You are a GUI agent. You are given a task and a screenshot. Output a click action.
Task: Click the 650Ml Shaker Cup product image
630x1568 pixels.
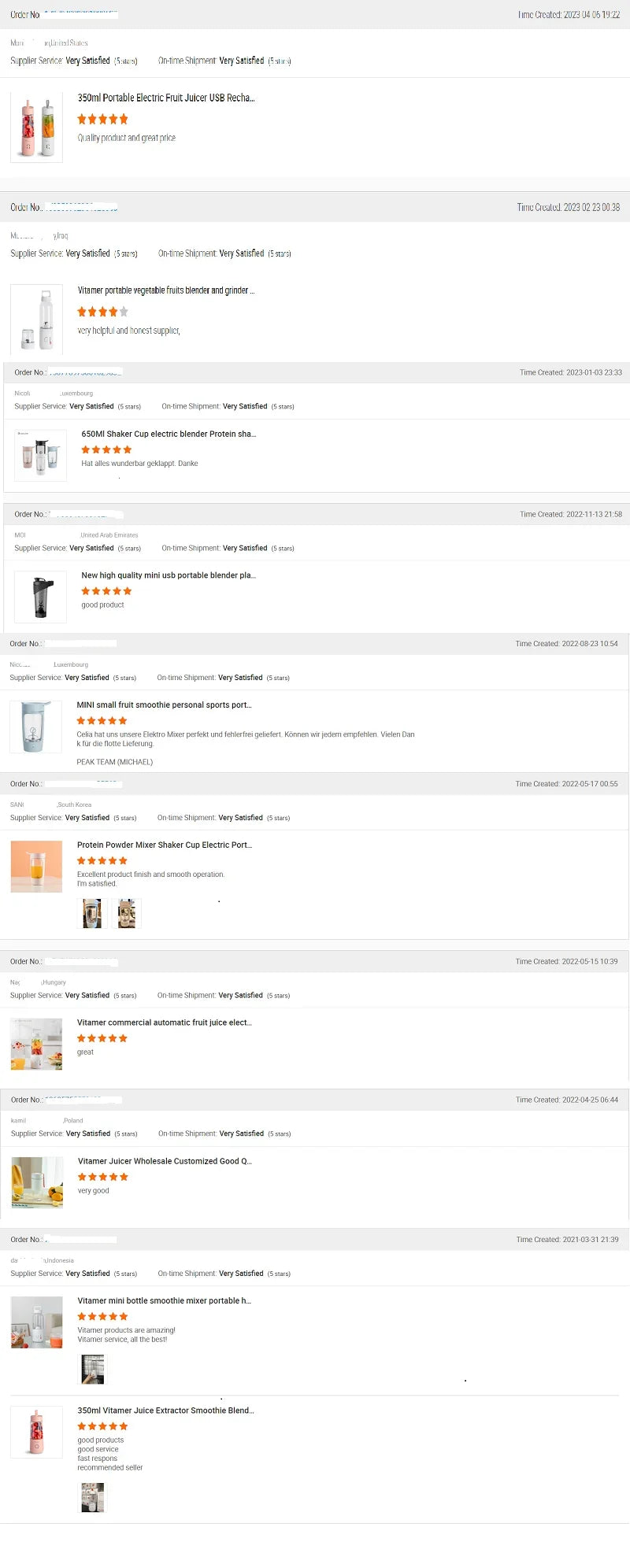(40, 455)
